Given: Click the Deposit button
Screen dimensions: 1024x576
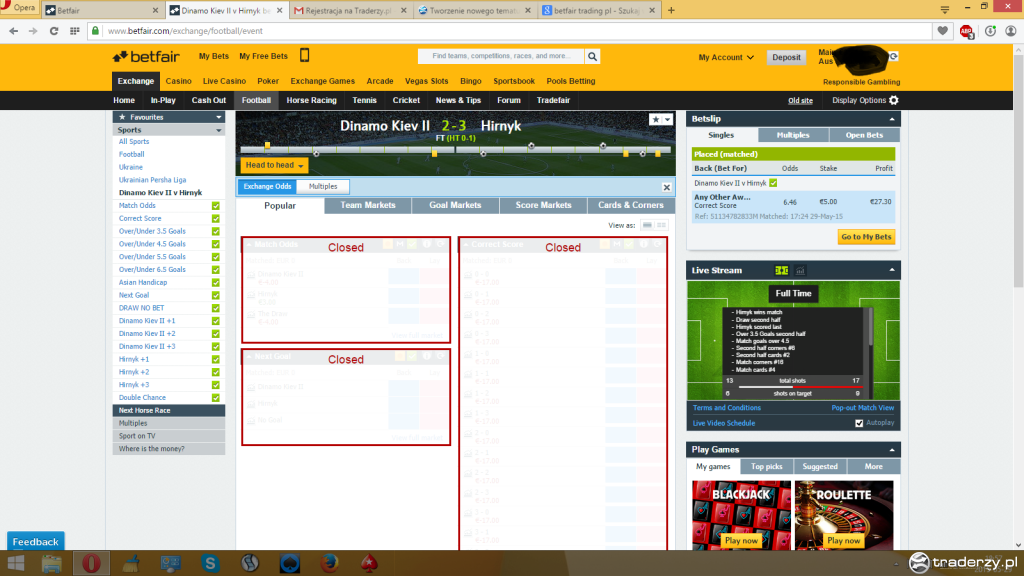Looking at the screenshot, I should (x=786, y=57).
